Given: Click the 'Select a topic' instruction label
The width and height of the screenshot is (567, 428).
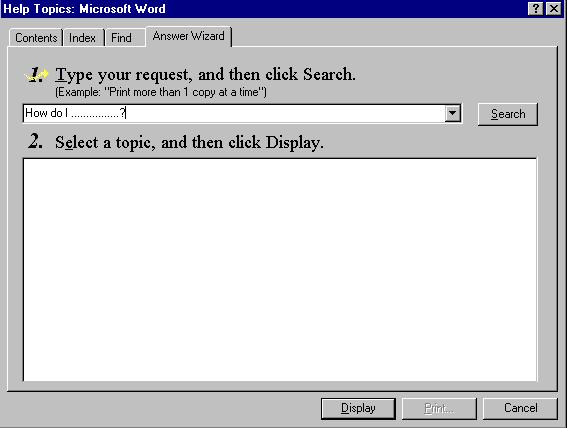Looking at the screenshot, I should 189,142.
